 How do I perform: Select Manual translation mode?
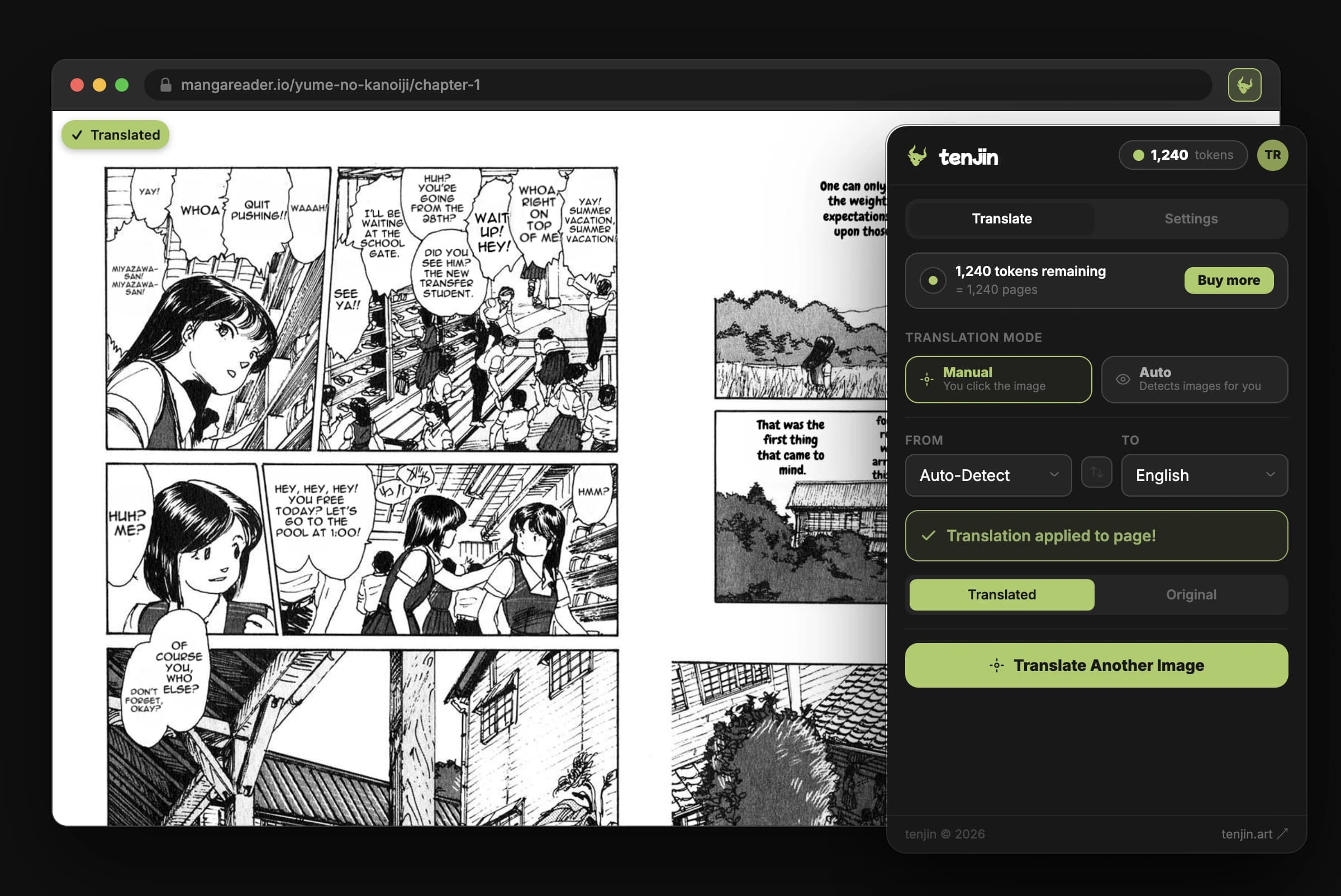tap(998, 379)
